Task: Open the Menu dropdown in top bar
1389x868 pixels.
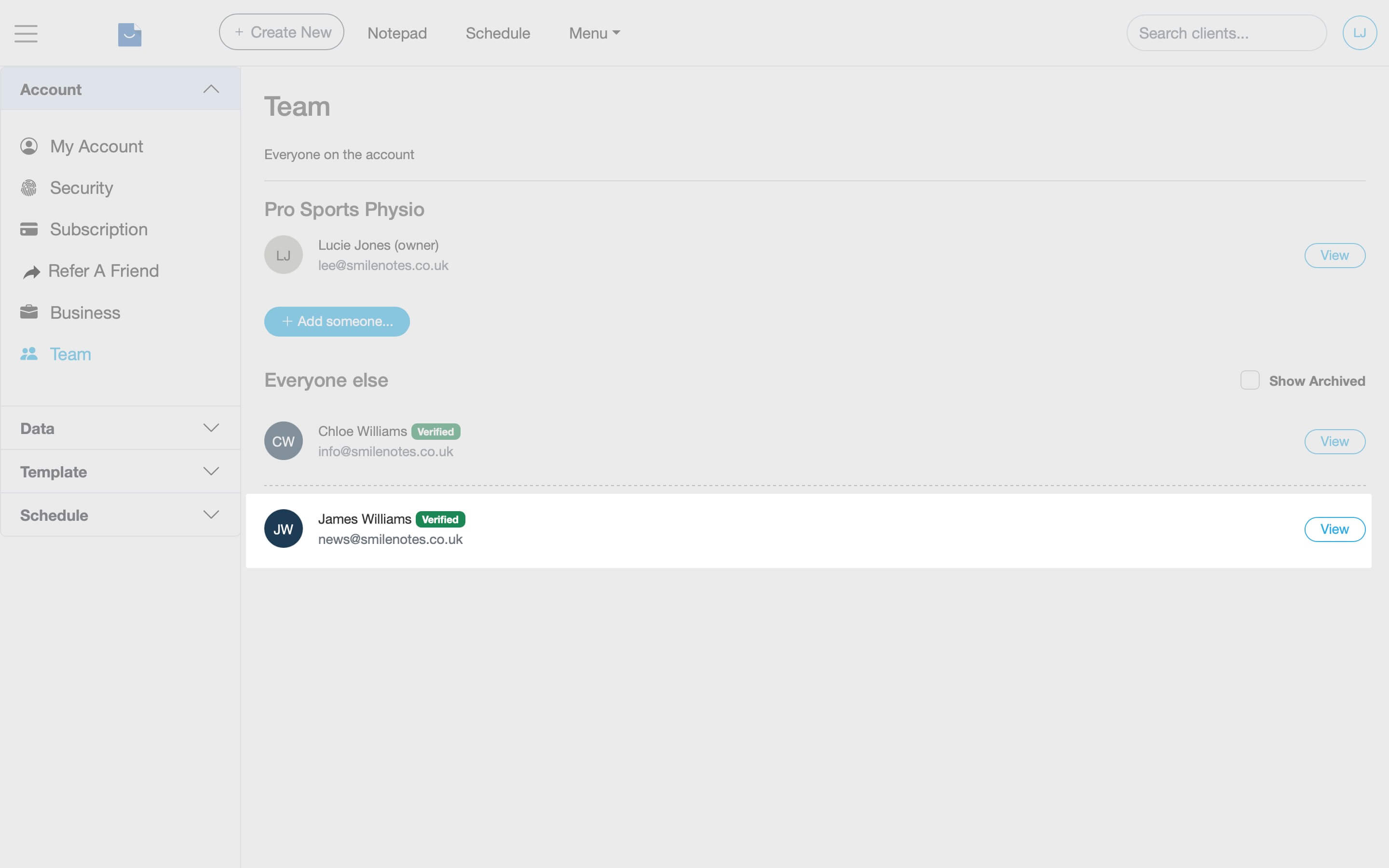Action: coord(594,33)
